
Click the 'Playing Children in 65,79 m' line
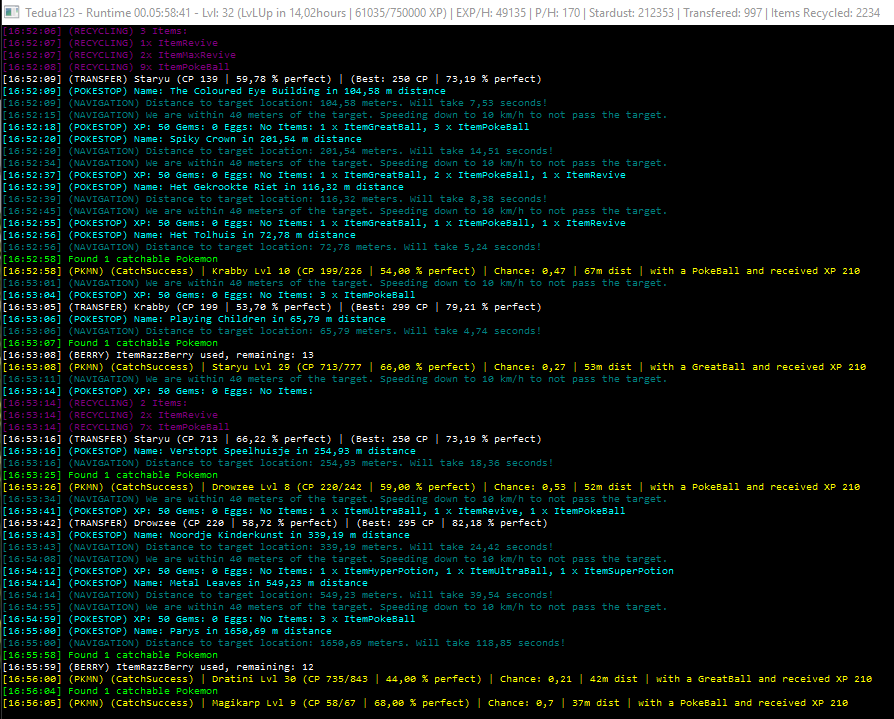194,319
